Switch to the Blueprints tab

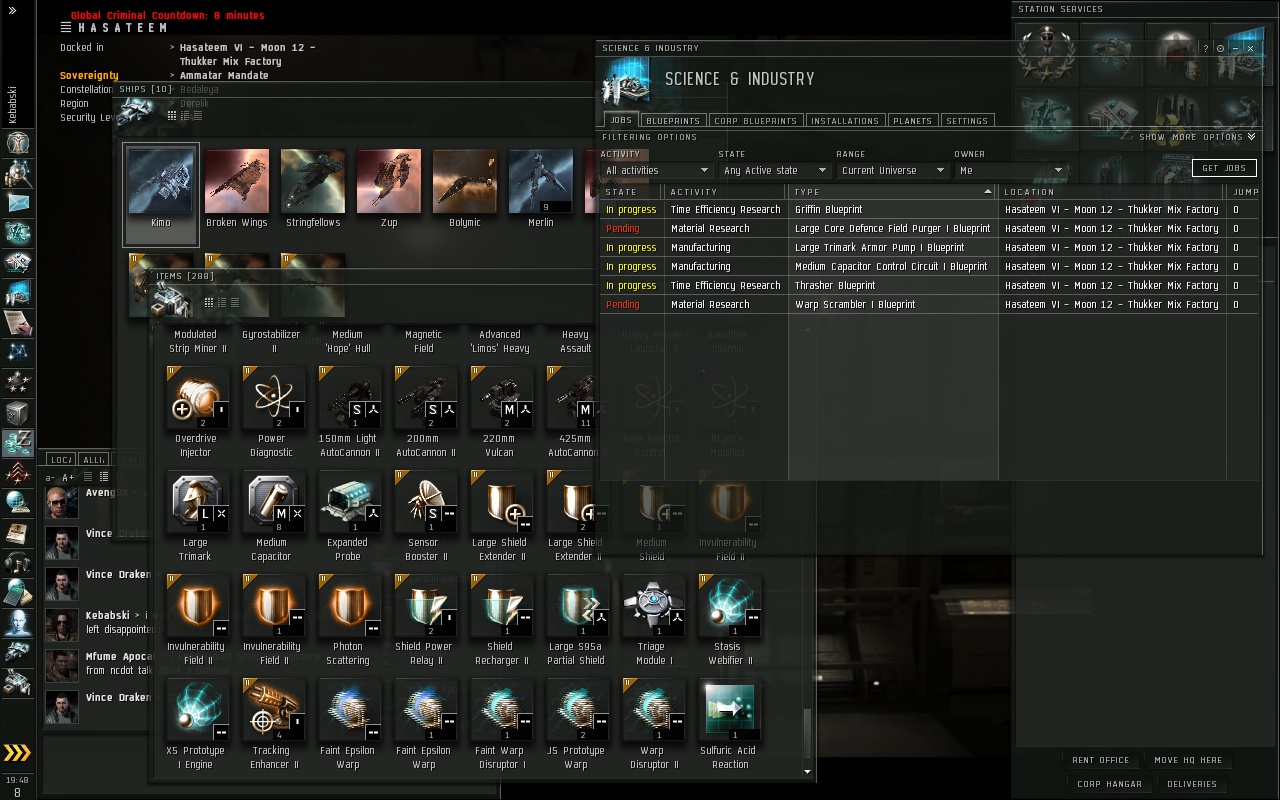[x=673, y=121]
